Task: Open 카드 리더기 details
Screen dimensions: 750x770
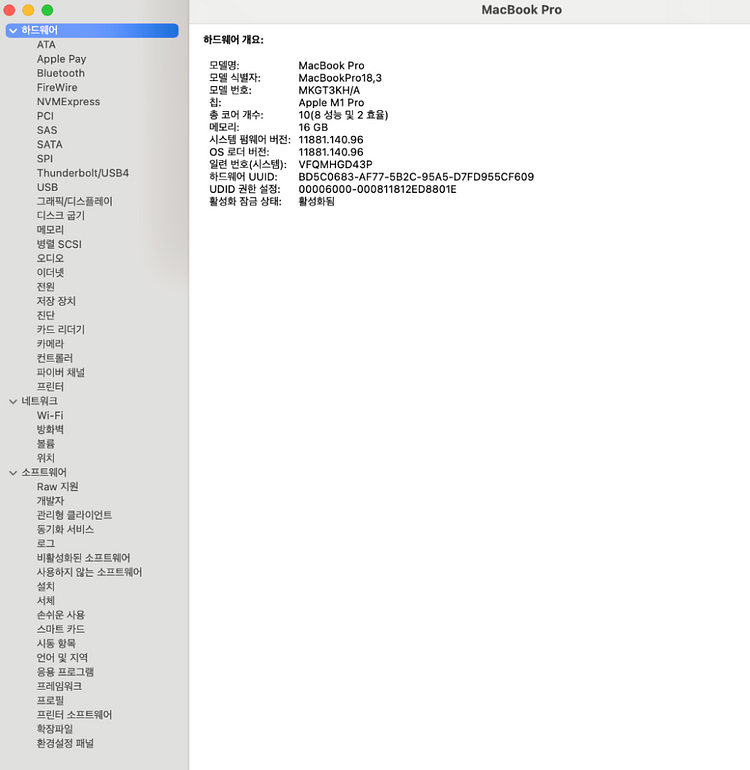Action: tap(60, 330)
